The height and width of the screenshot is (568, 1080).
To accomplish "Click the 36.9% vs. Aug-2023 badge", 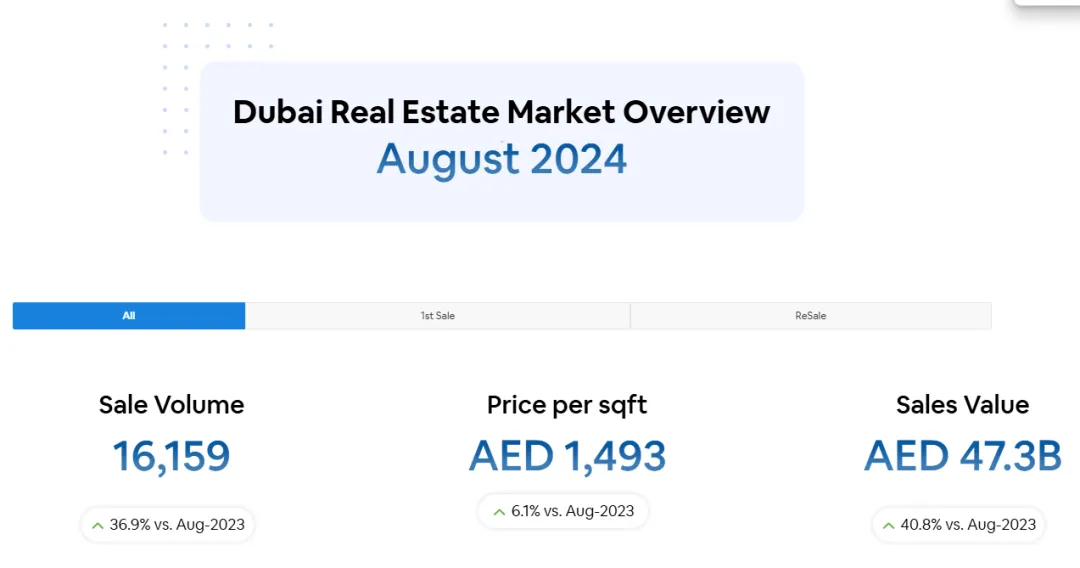I will click(167, 525).
